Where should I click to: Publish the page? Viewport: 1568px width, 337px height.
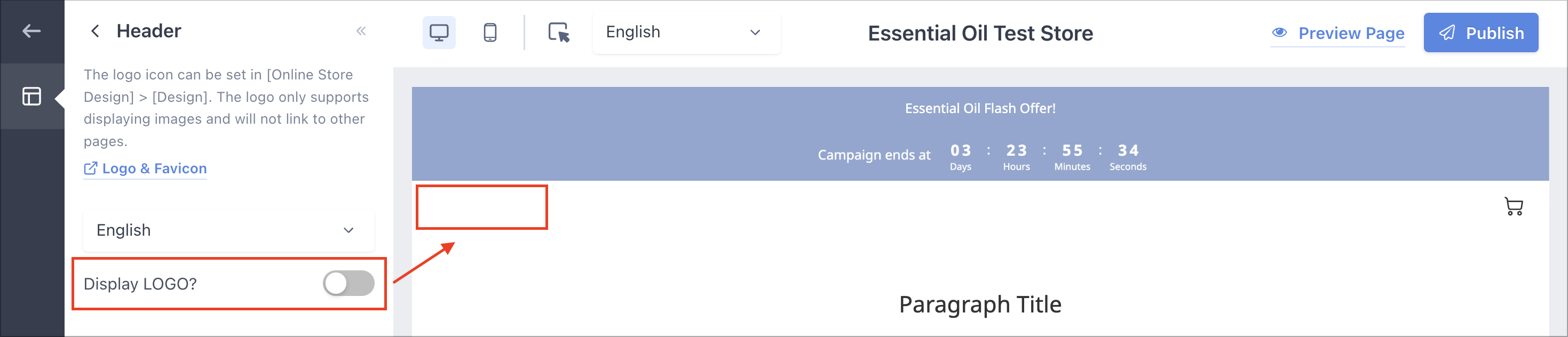[x=1481, y=33]
